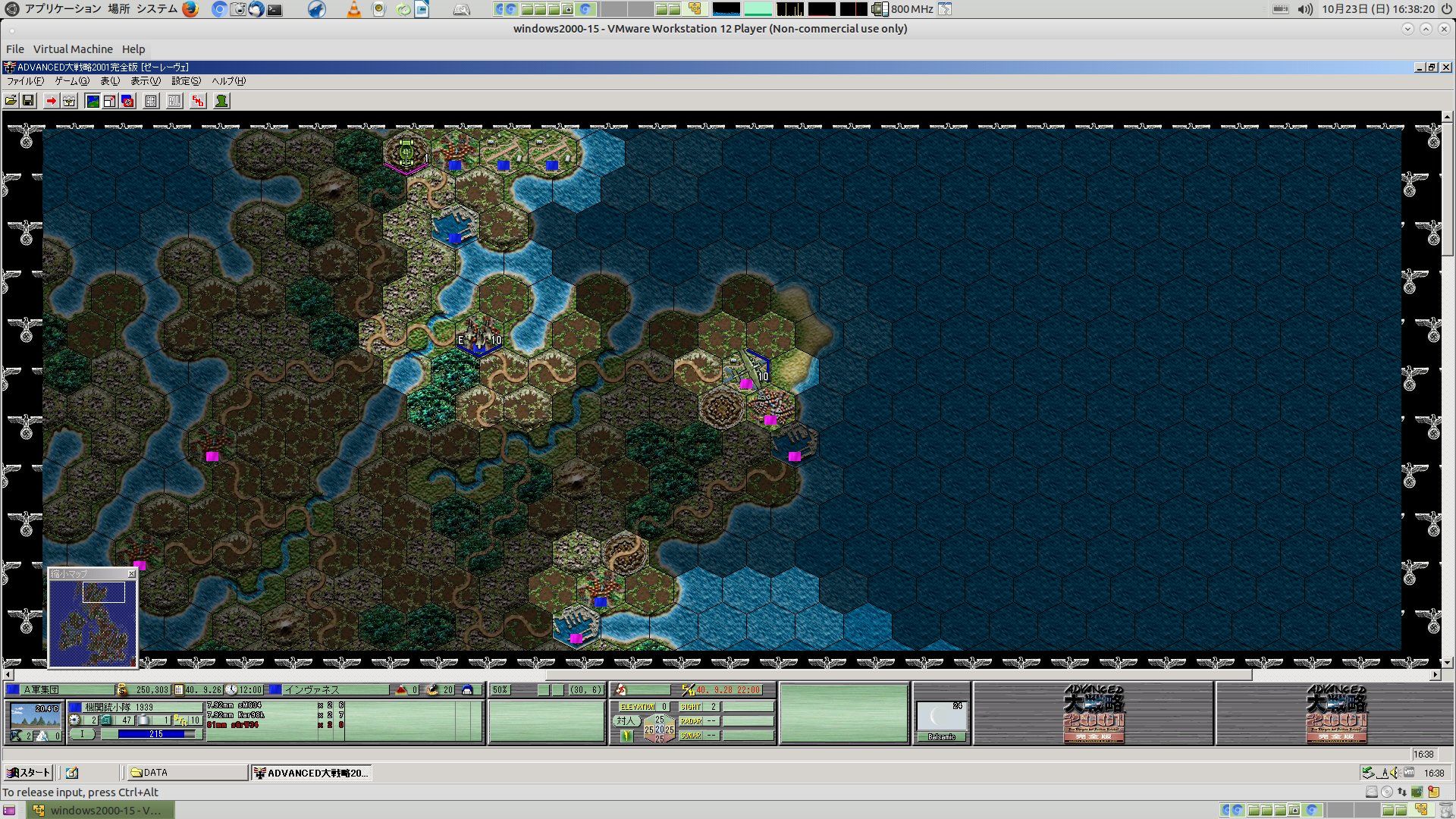The height and width of the screenshot is (819, 1456).
Task: Switch to the DATA taskbar window
Action: point(187,773)
